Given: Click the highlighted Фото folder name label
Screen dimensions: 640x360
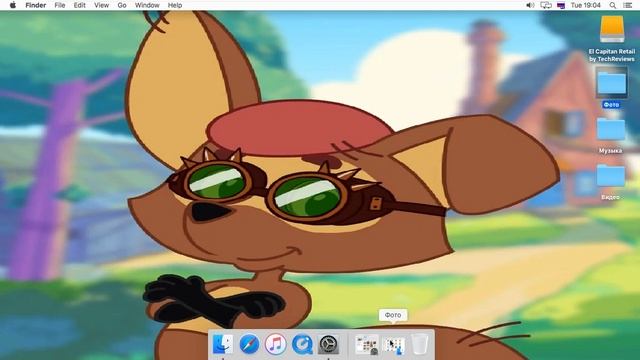Looking at the screenshot, I should point(611,105).
